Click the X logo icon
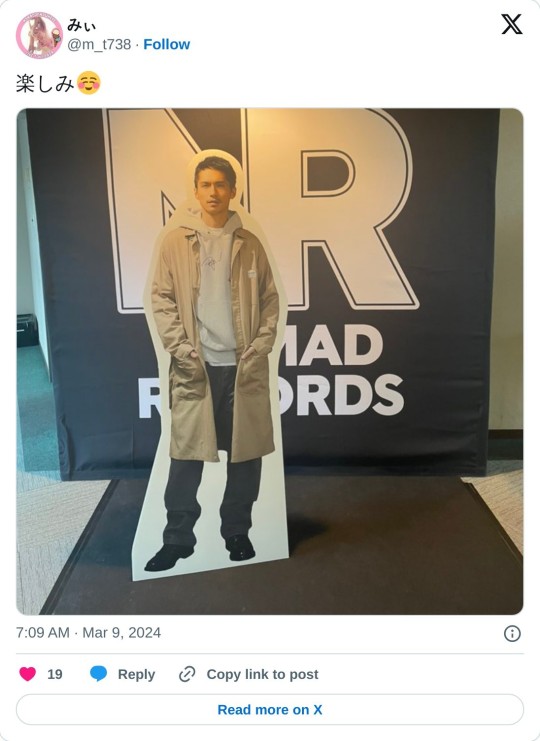 (x=512, y=24)
